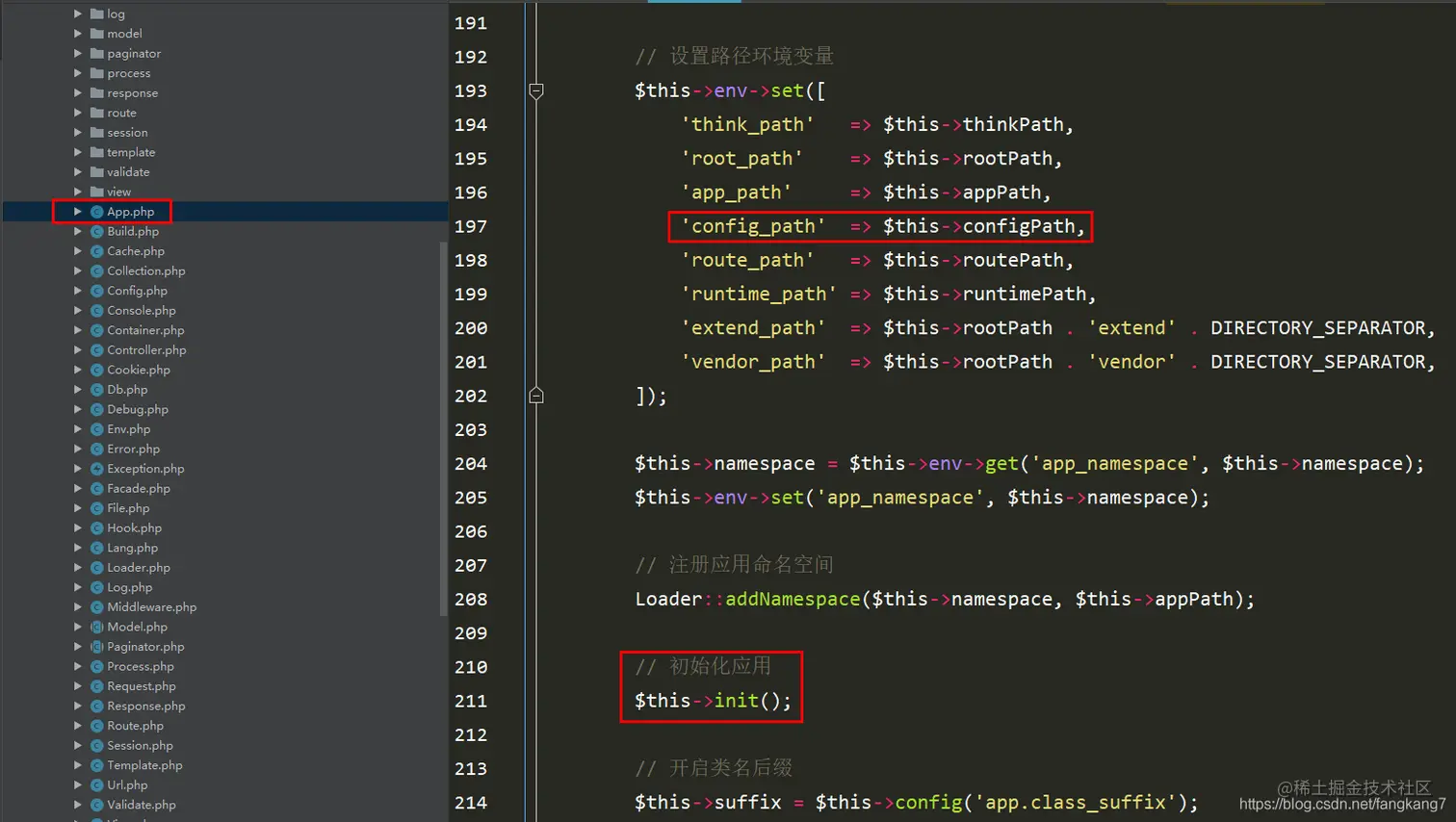Click the log folder icon
The height and width of the screenshot is (822, 1456).
coord(96,13)
